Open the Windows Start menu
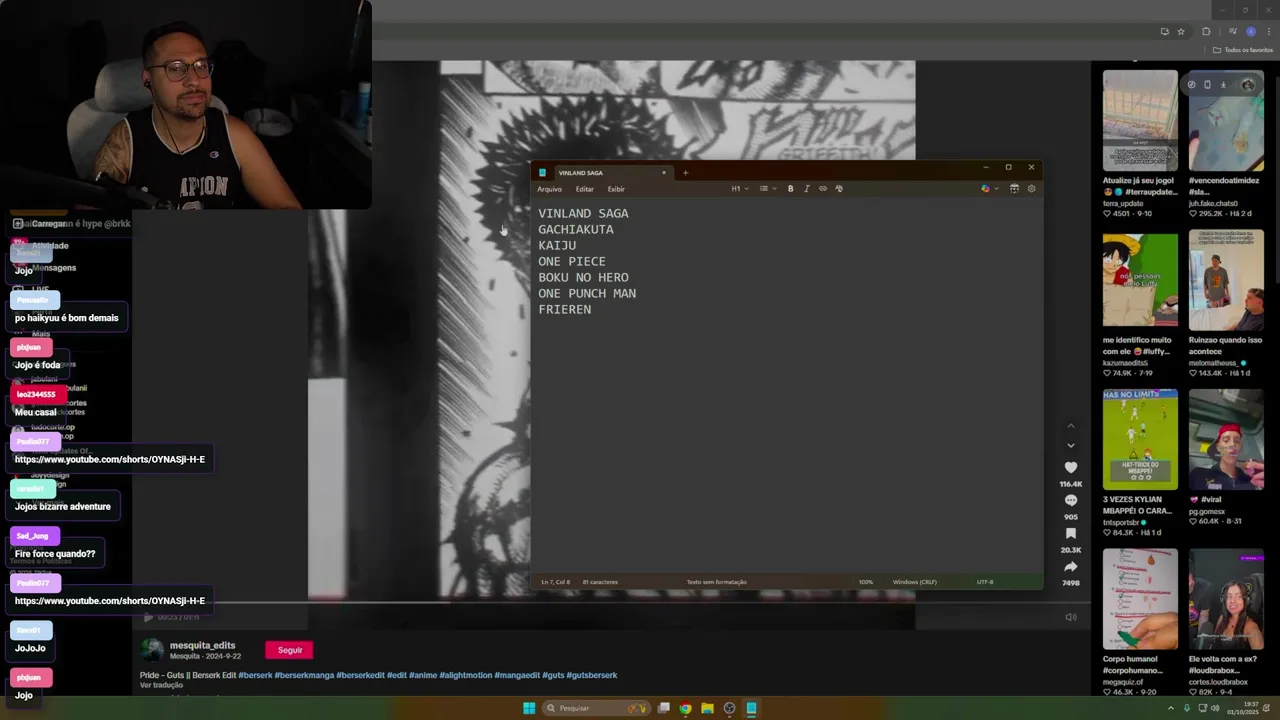This screenshot has width=1280, height=720. [x=529, y=708]
